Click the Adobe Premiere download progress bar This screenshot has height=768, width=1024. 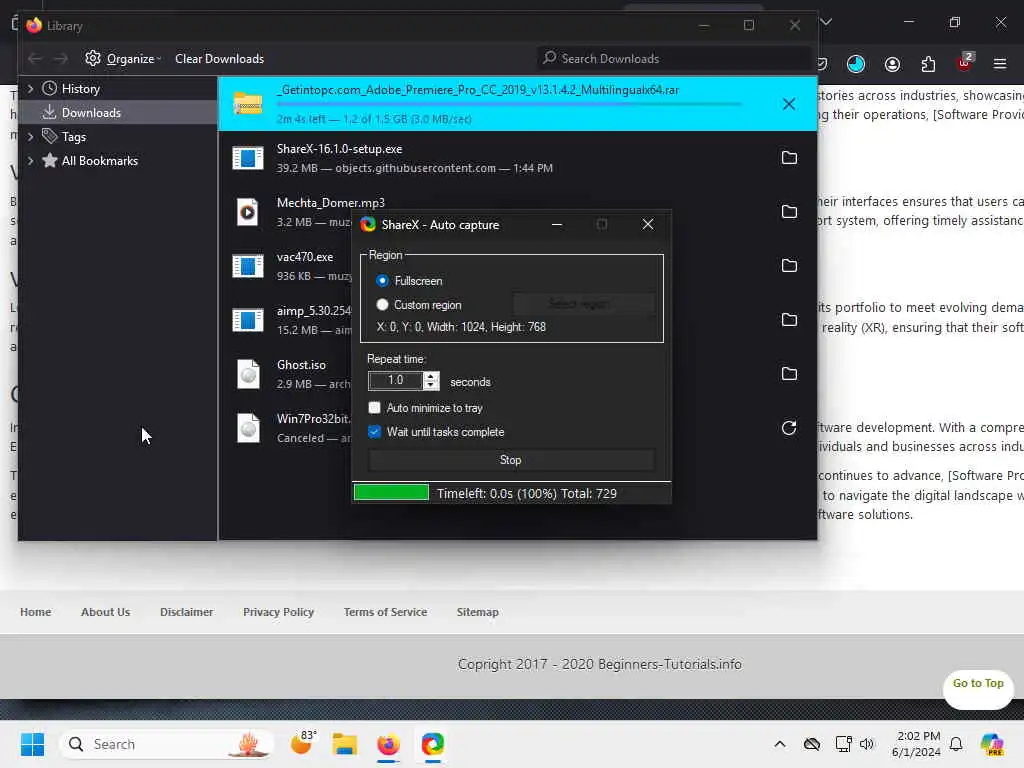point(509,104)
